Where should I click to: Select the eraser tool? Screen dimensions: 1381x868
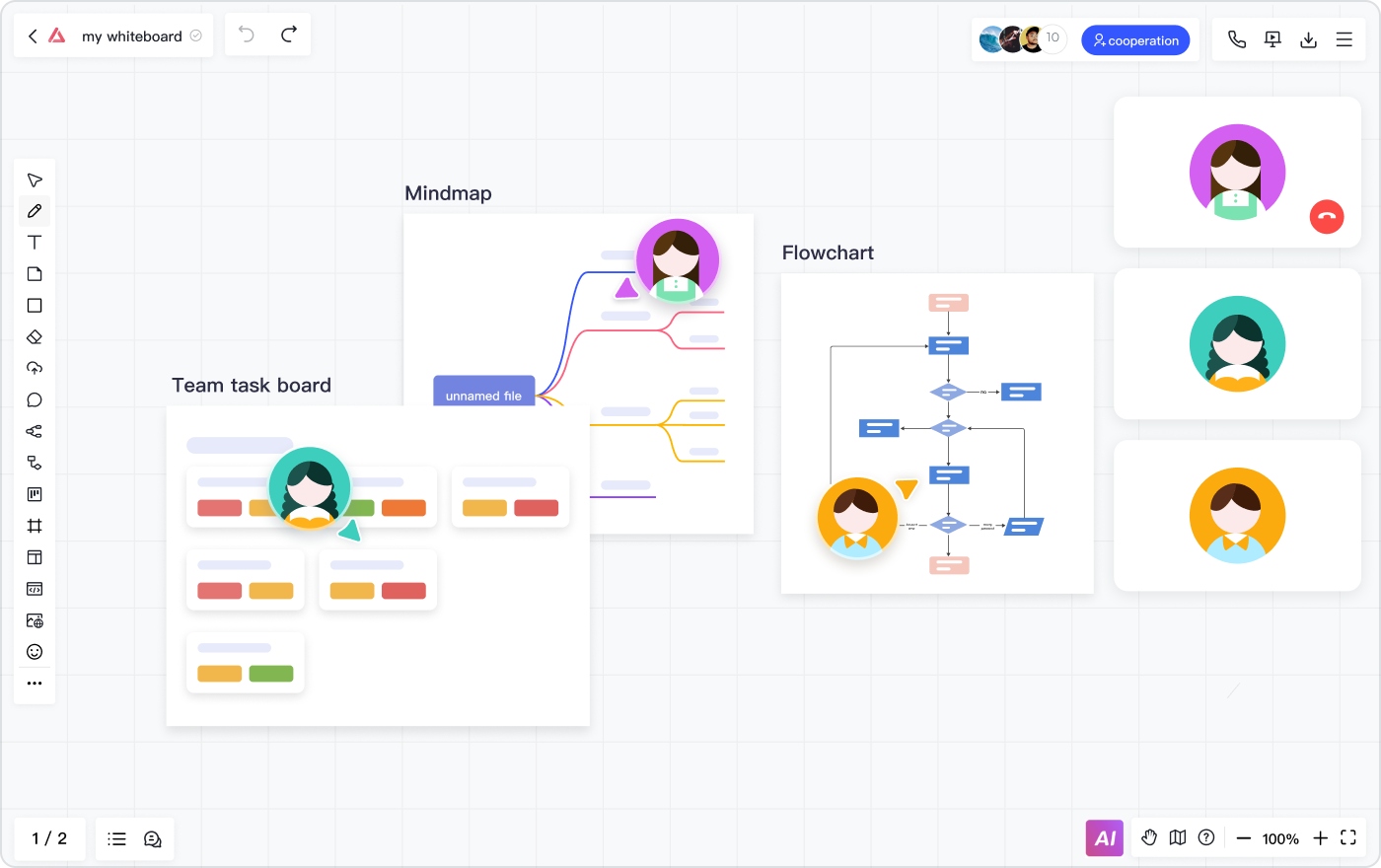pos(35,337)
